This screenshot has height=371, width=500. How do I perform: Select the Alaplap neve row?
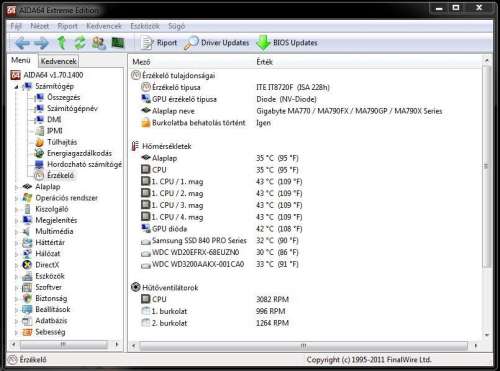292,111
